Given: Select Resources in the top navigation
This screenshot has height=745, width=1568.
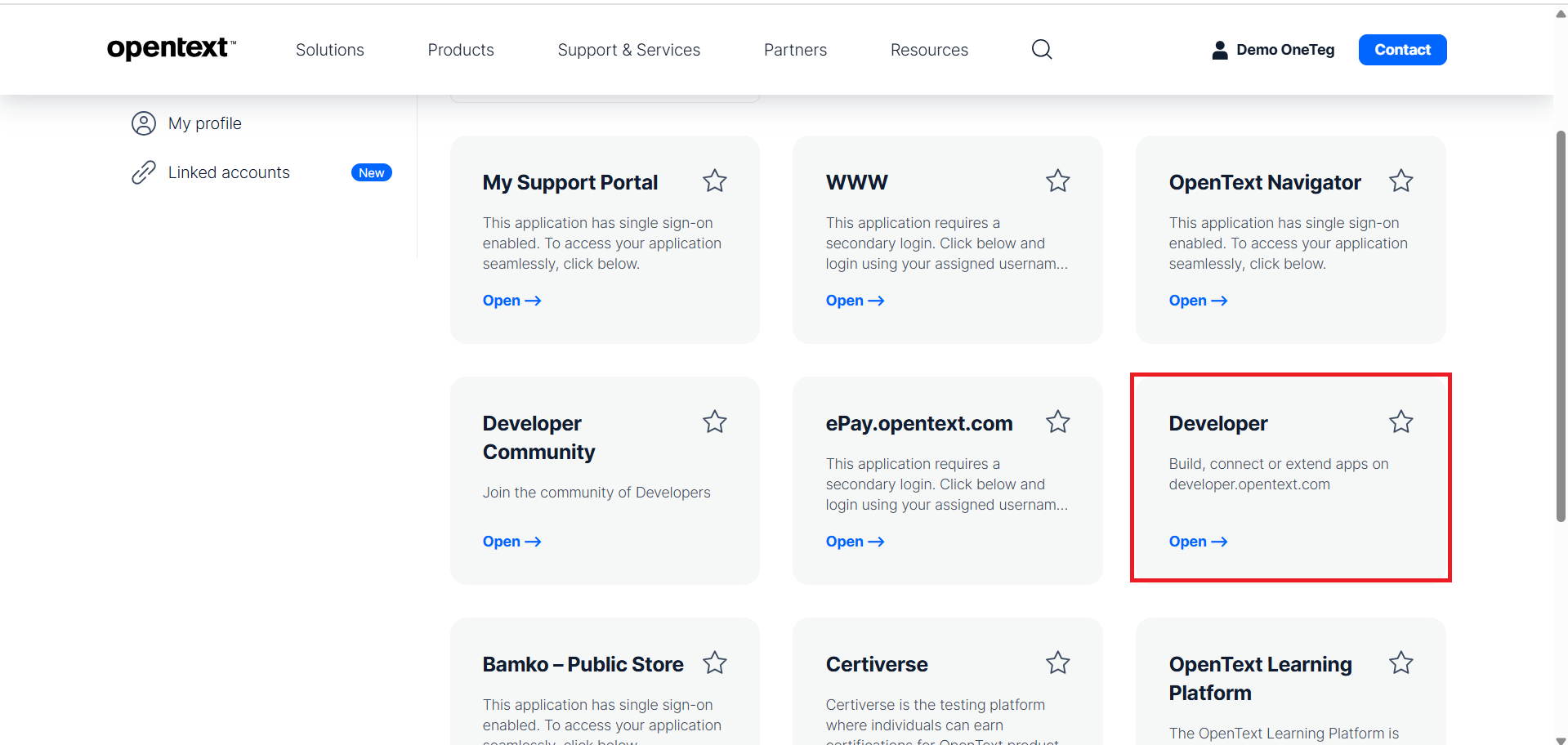Looking at the screenshot, I should [929, 50].
